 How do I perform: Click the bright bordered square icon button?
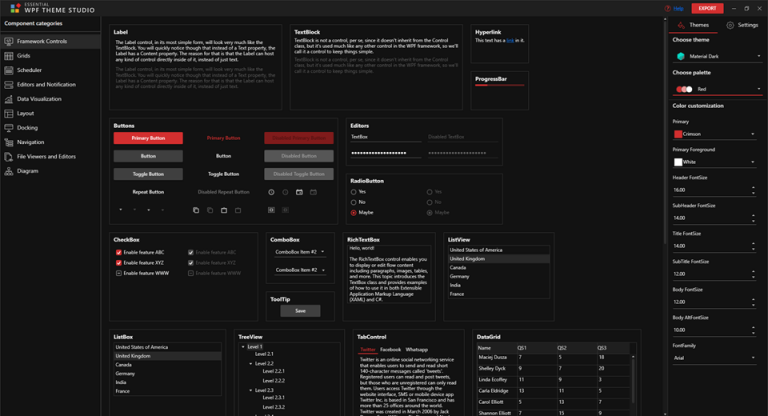click(271, 210)
